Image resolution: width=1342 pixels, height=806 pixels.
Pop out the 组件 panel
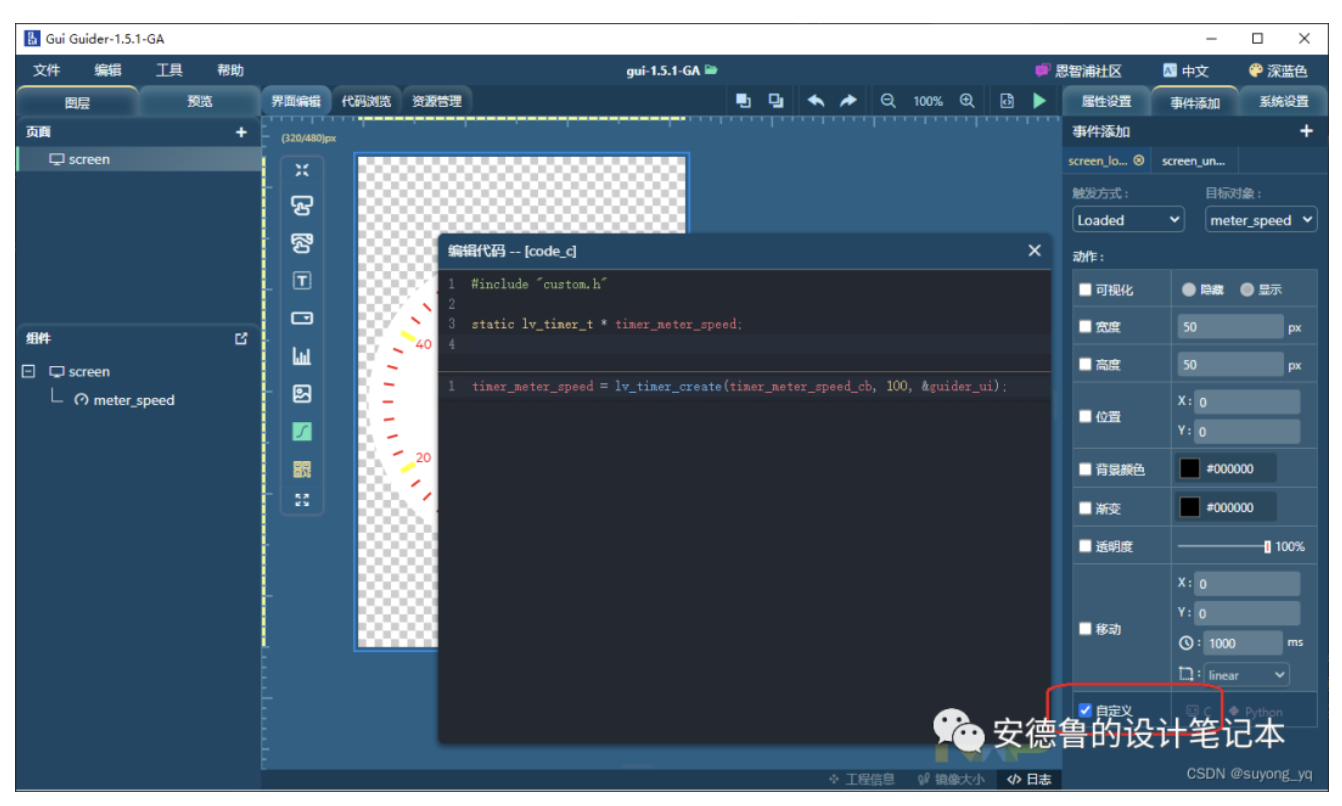pos(241,339)
